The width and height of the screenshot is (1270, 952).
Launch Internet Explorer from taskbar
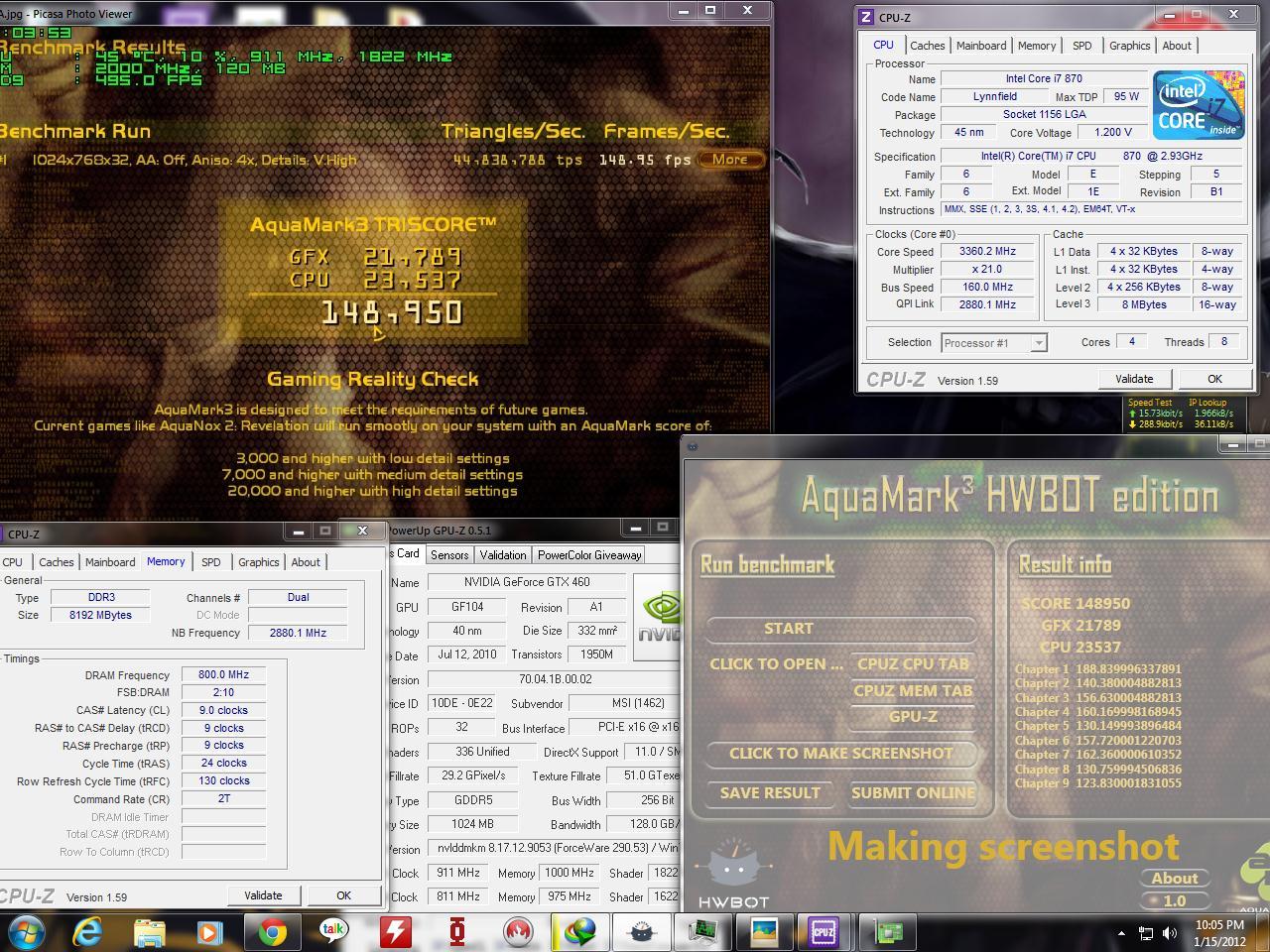87,932
